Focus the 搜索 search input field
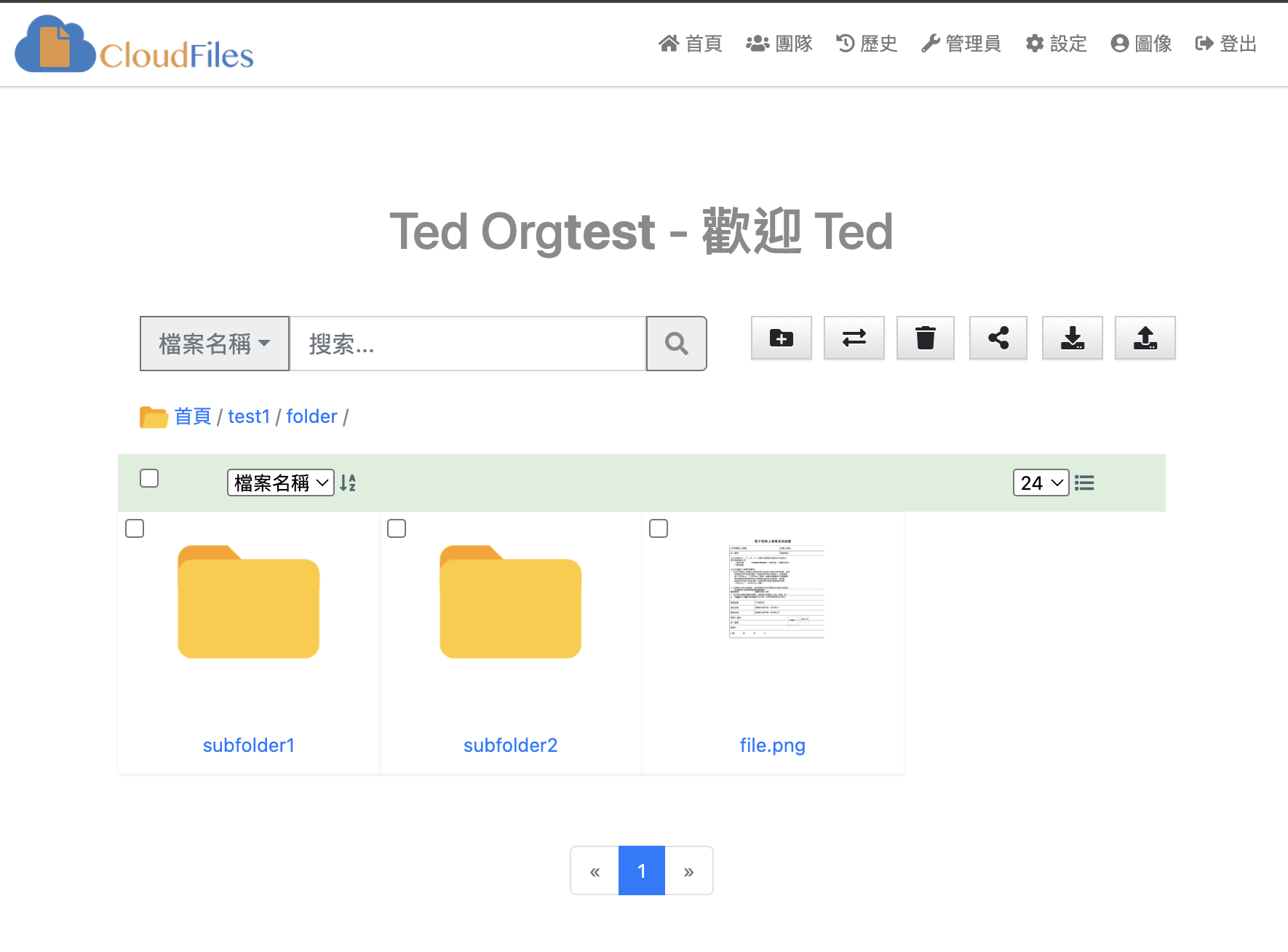 (468, 344)
